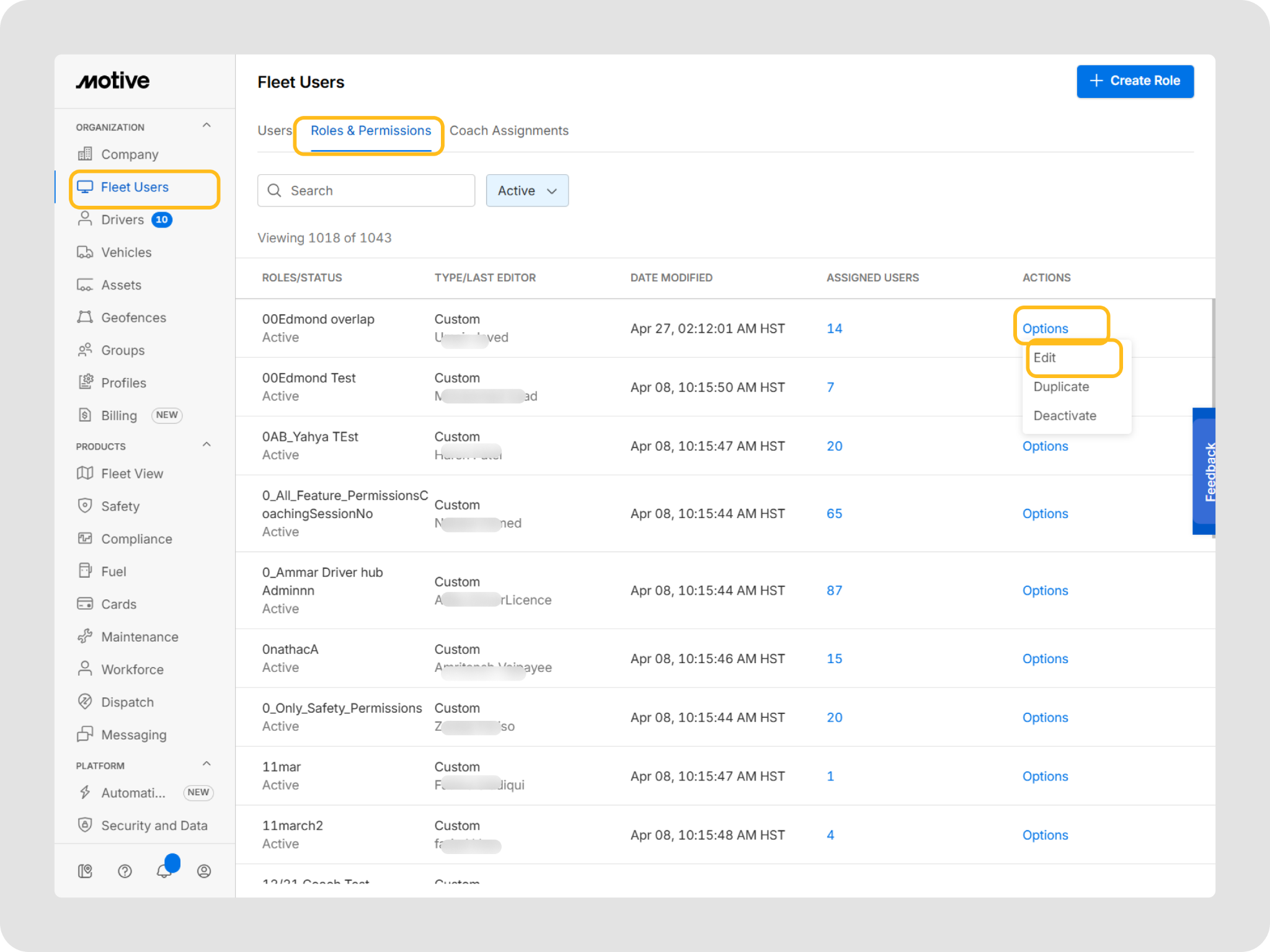
Task: Click the Safety shield icon
Action: (85, 506)
